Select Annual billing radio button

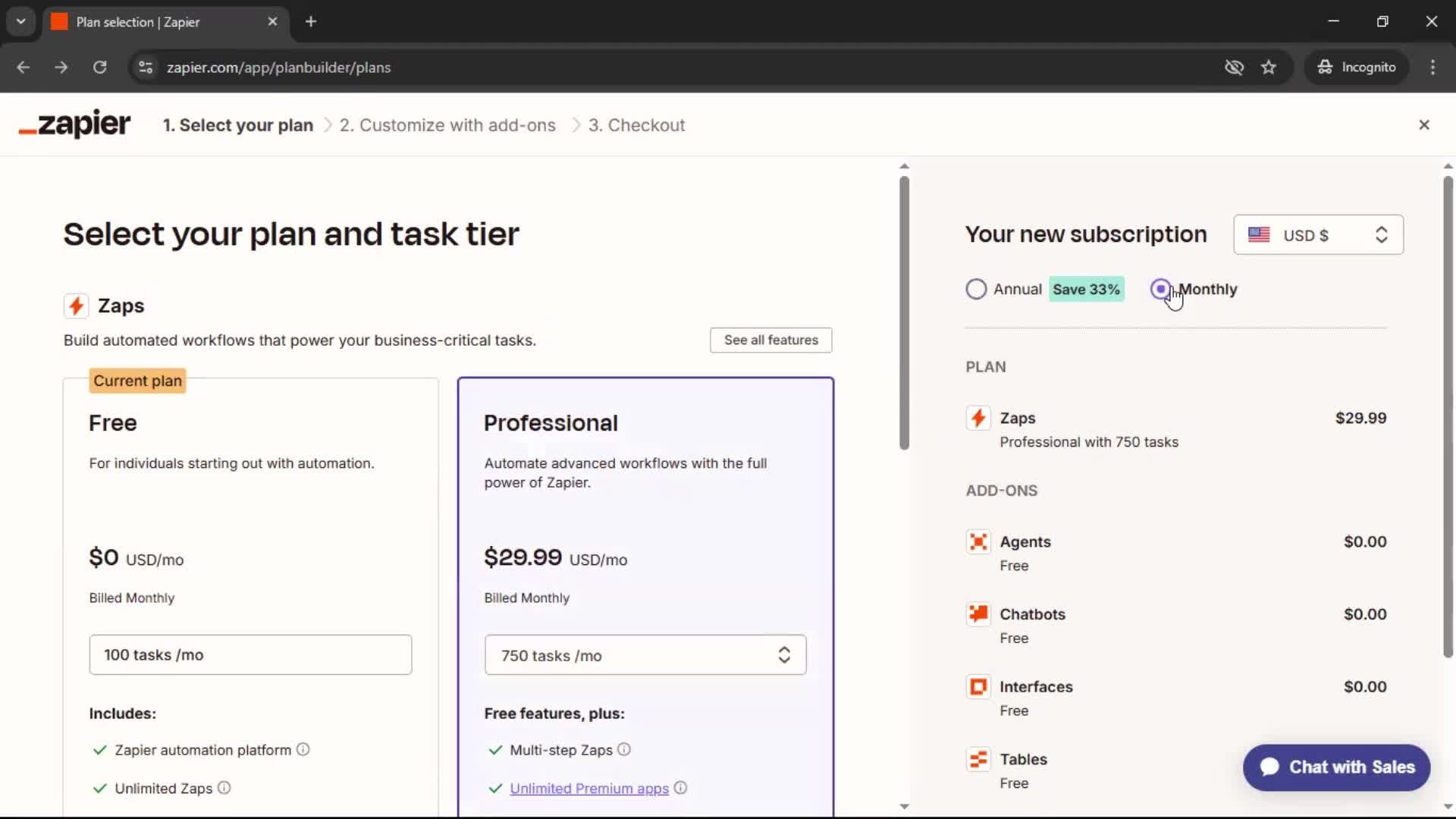976,289
